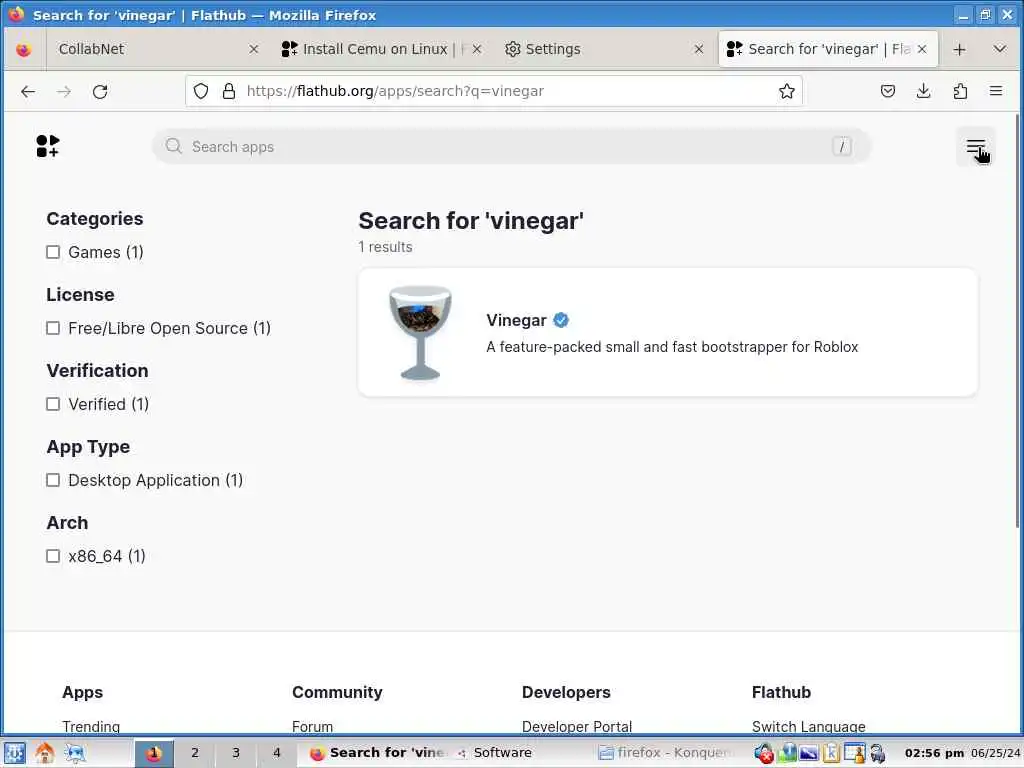Click the Search apps input field
Viewport: 1024px width, 768px height.
point(511,146)
